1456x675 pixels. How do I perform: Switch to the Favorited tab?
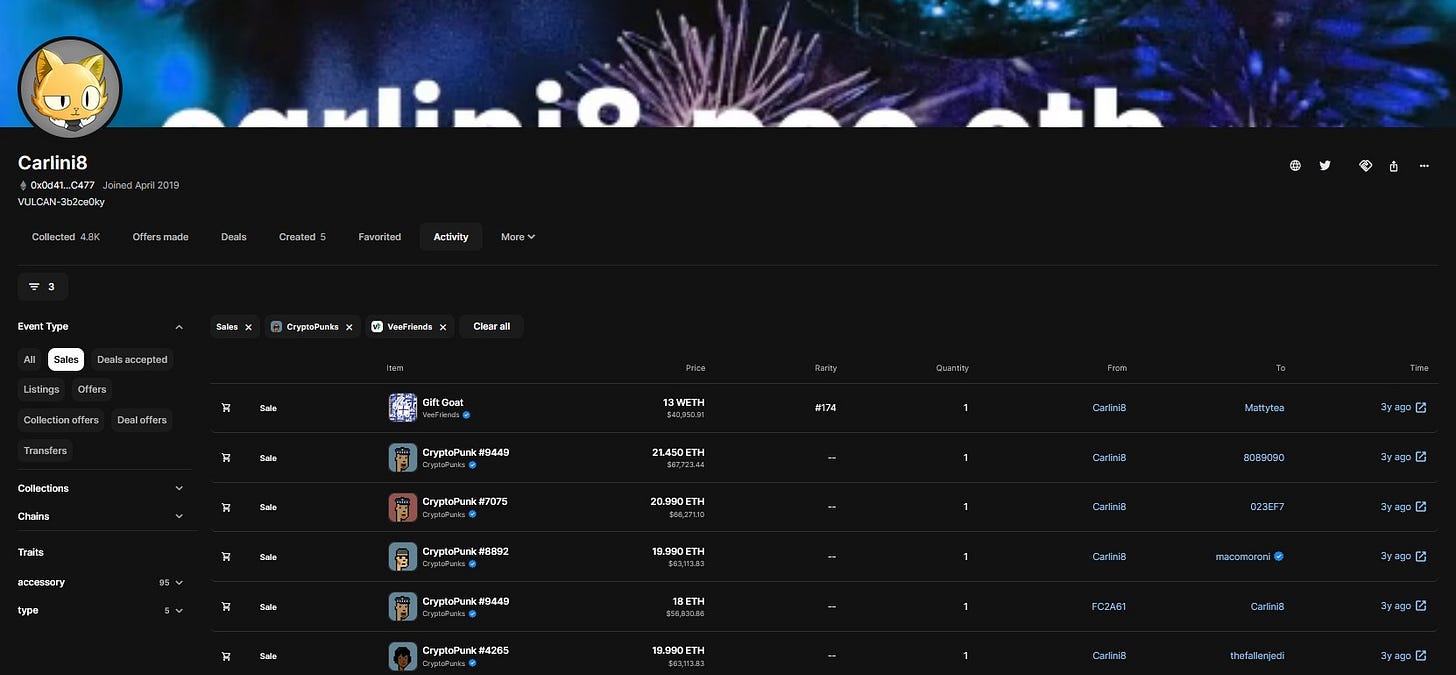(380, 237)
